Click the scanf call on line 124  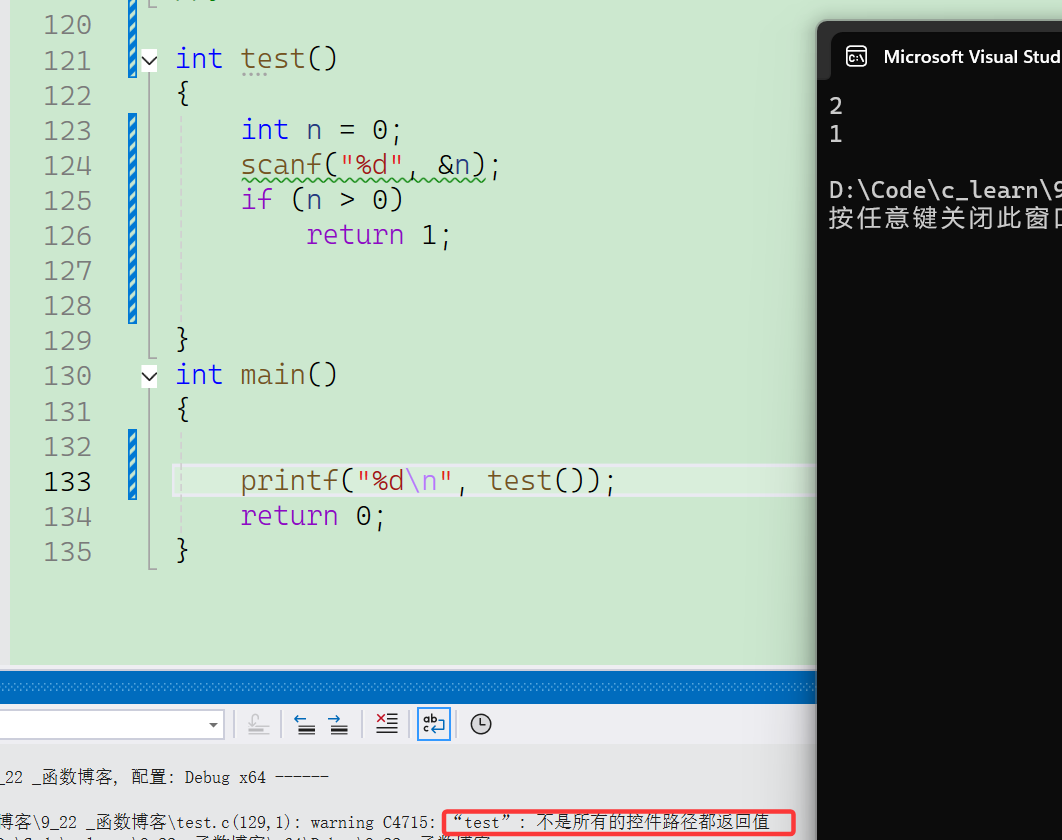370,165
